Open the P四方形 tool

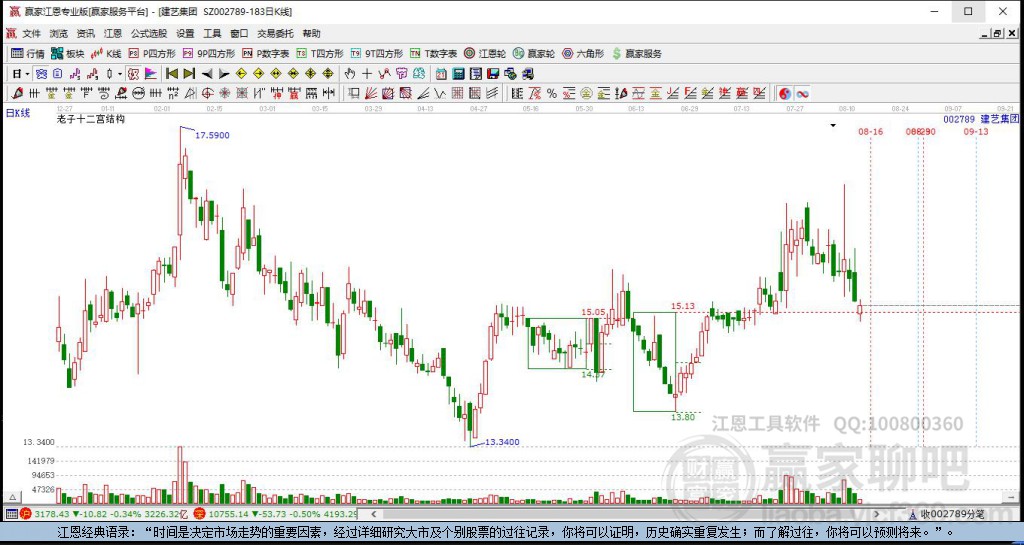pos(152,54)
